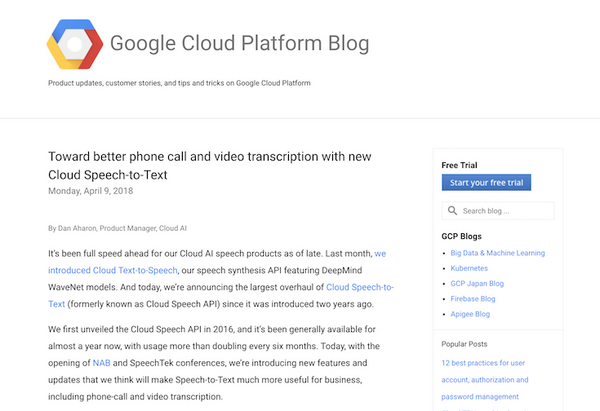This screenshot has height=411, width=600.
Task: Click the Free Trial heading in sidebar
Action: click(461, 165)
